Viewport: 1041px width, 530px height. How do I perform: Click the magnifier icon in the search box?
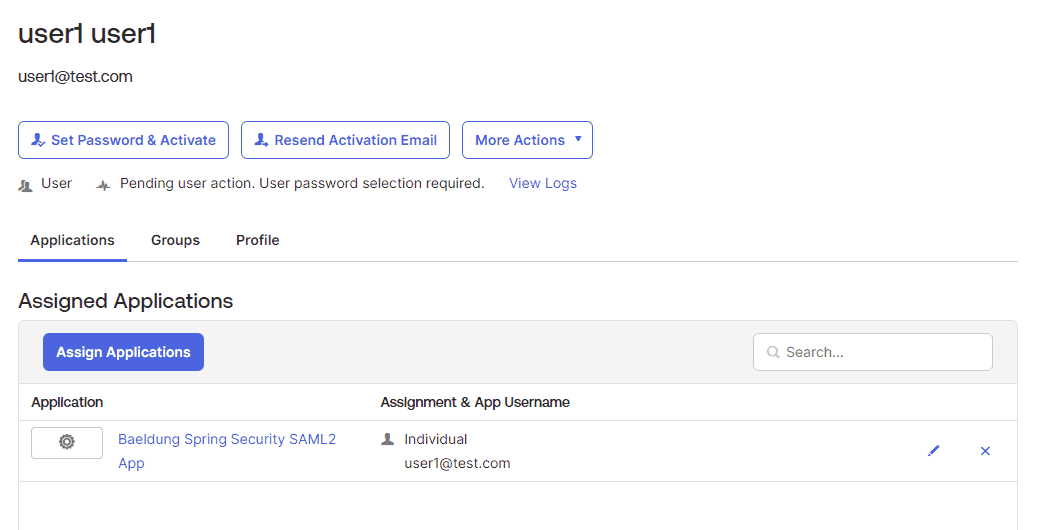[772, 352]
